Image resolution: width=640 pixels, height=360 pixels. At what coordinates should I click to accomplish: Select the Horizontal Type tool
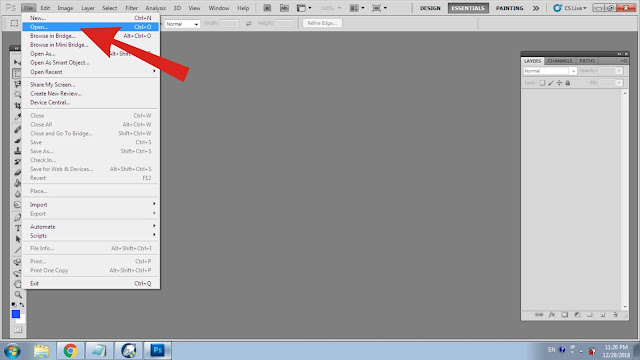point(17,228)
